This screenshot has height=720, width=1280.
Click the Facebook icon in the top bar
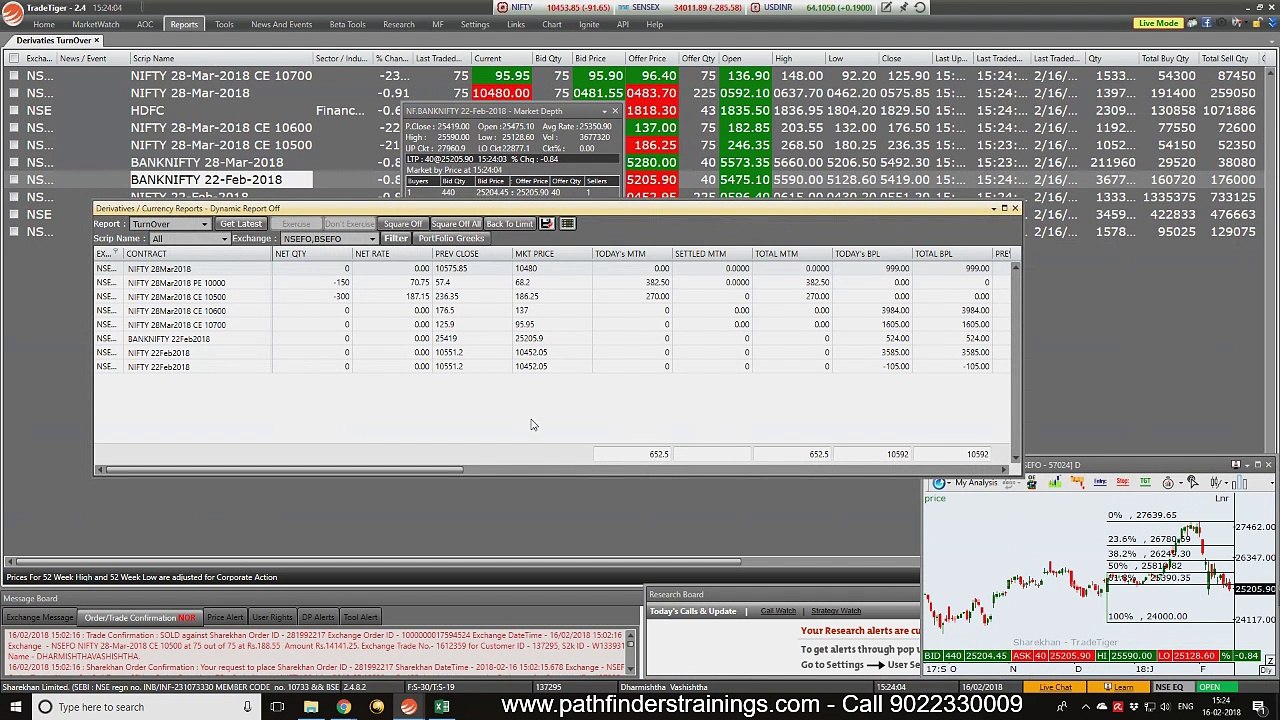[x=1206, y=23]
